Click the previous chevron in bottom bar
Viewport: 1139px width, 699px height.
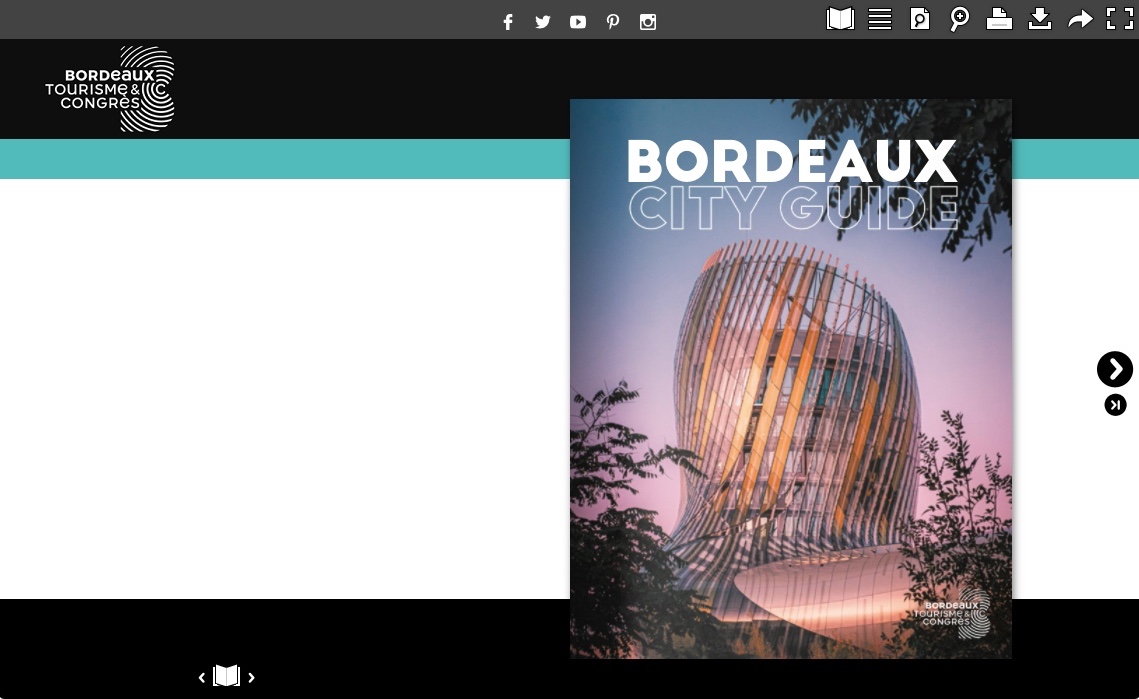click(202, 677)
